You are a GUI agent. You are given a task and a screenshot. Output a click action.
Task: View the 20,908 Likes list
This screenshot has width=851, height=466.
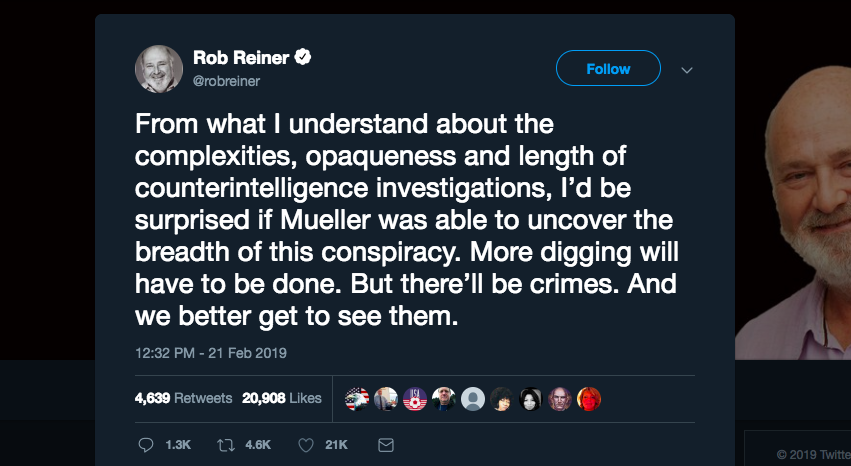(x=282, y=398)
